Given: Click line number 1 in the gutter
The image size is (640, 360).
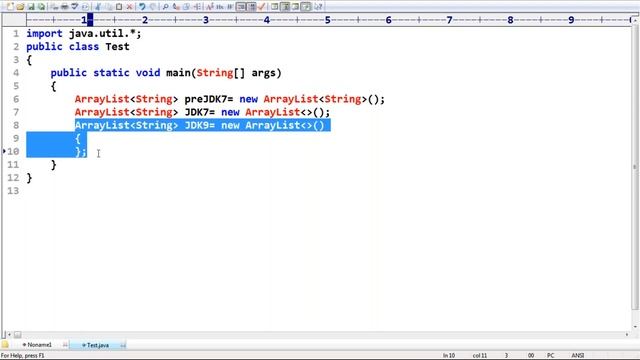Looking at the screenshot, I should point(16,33).
